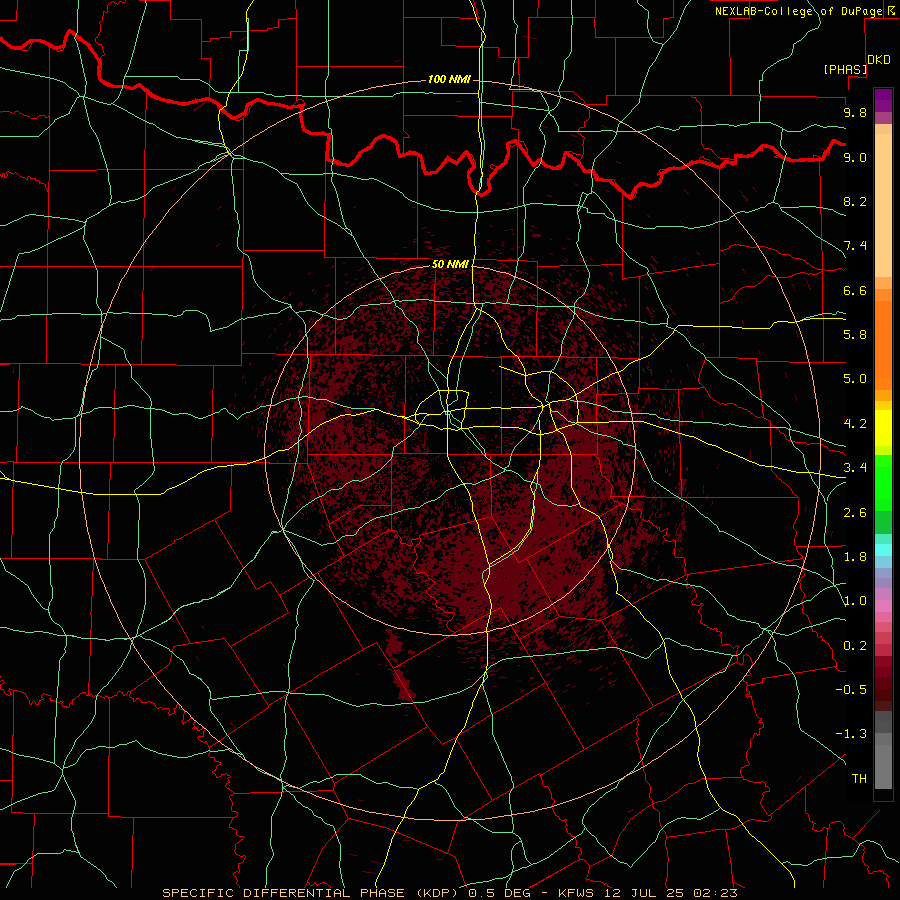
Task: Click the cyan segment of the color bar
Action: click(883, 550)
